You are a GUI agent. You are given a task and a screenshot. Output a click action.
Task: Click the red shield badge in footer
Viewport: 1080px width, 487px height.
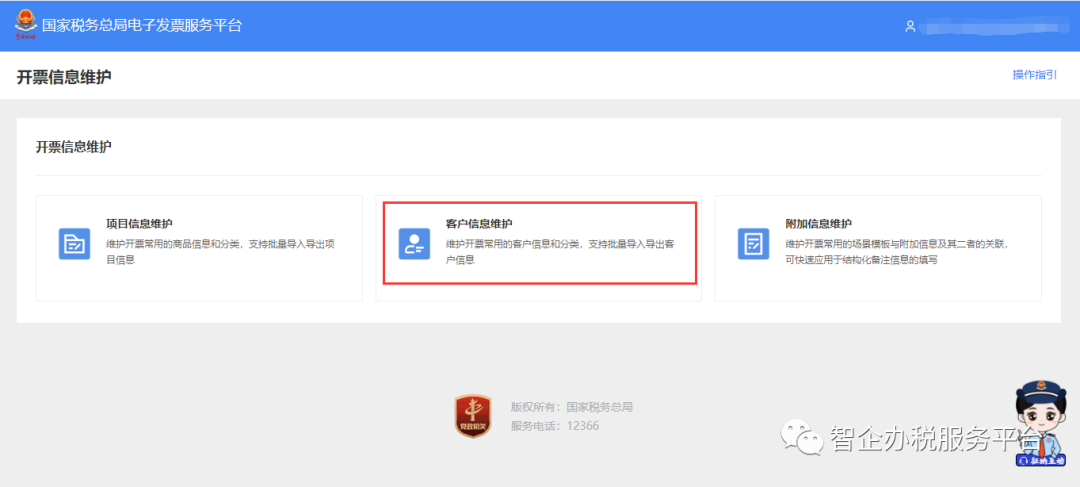click(473, 415)
